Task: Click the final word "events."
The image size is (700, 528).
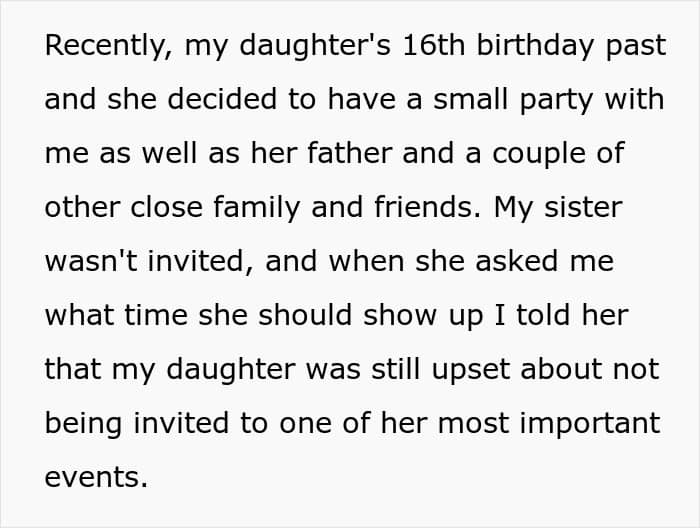Action: pyautogui.click(x=96, y=478)
